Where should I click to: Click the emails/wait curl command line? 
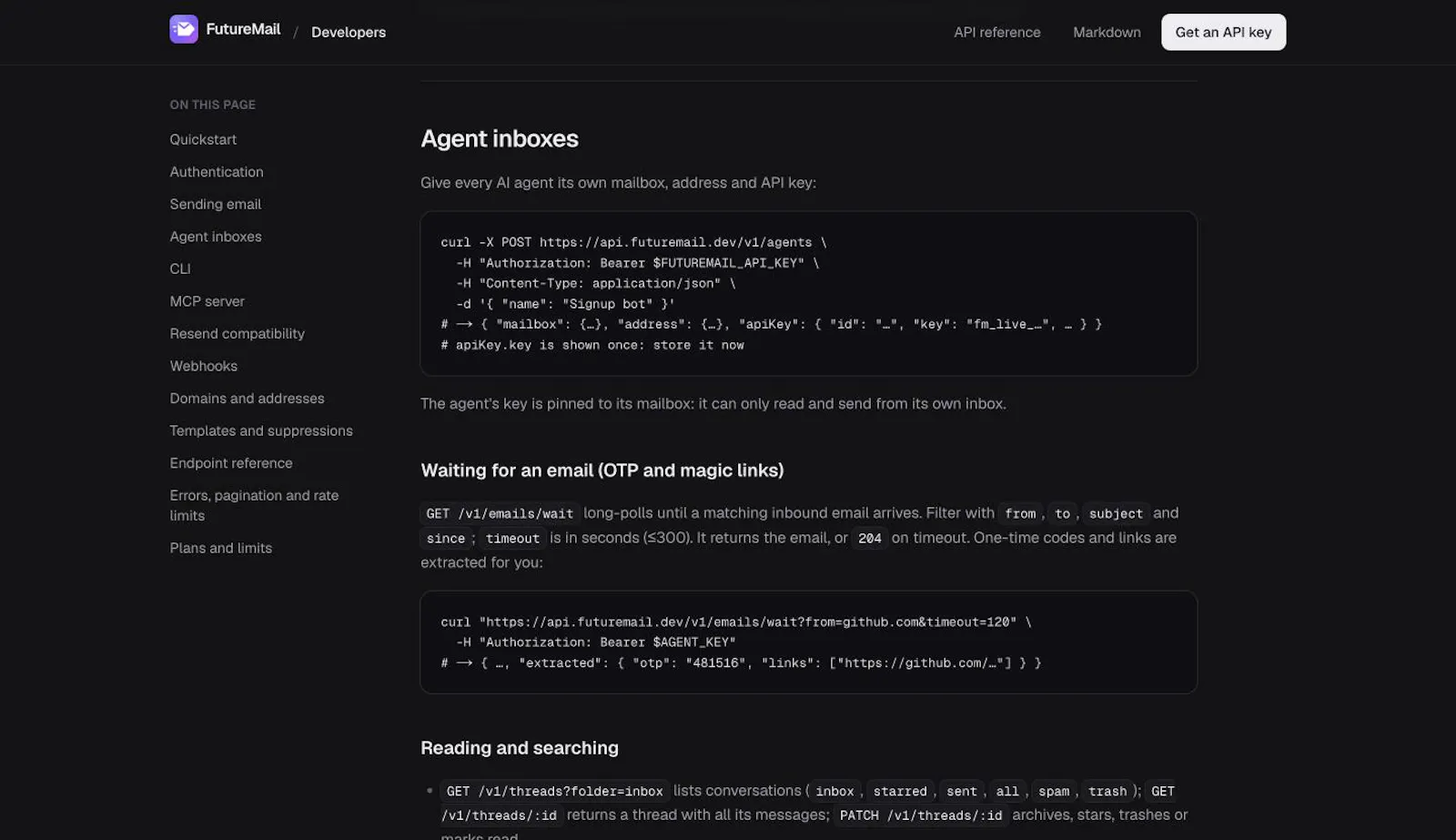[736, 622]
